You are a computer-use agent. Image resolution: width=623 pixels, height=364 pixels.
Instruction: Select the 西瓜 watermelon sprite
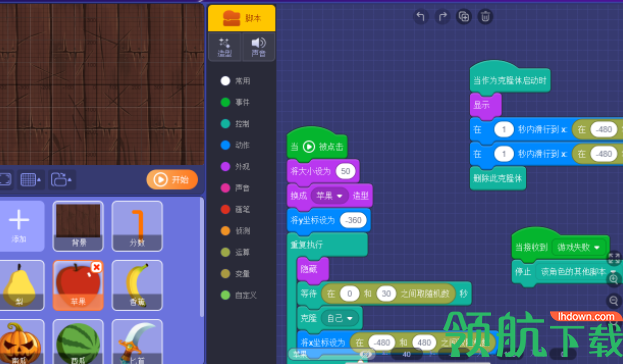[x=78, y=342]
